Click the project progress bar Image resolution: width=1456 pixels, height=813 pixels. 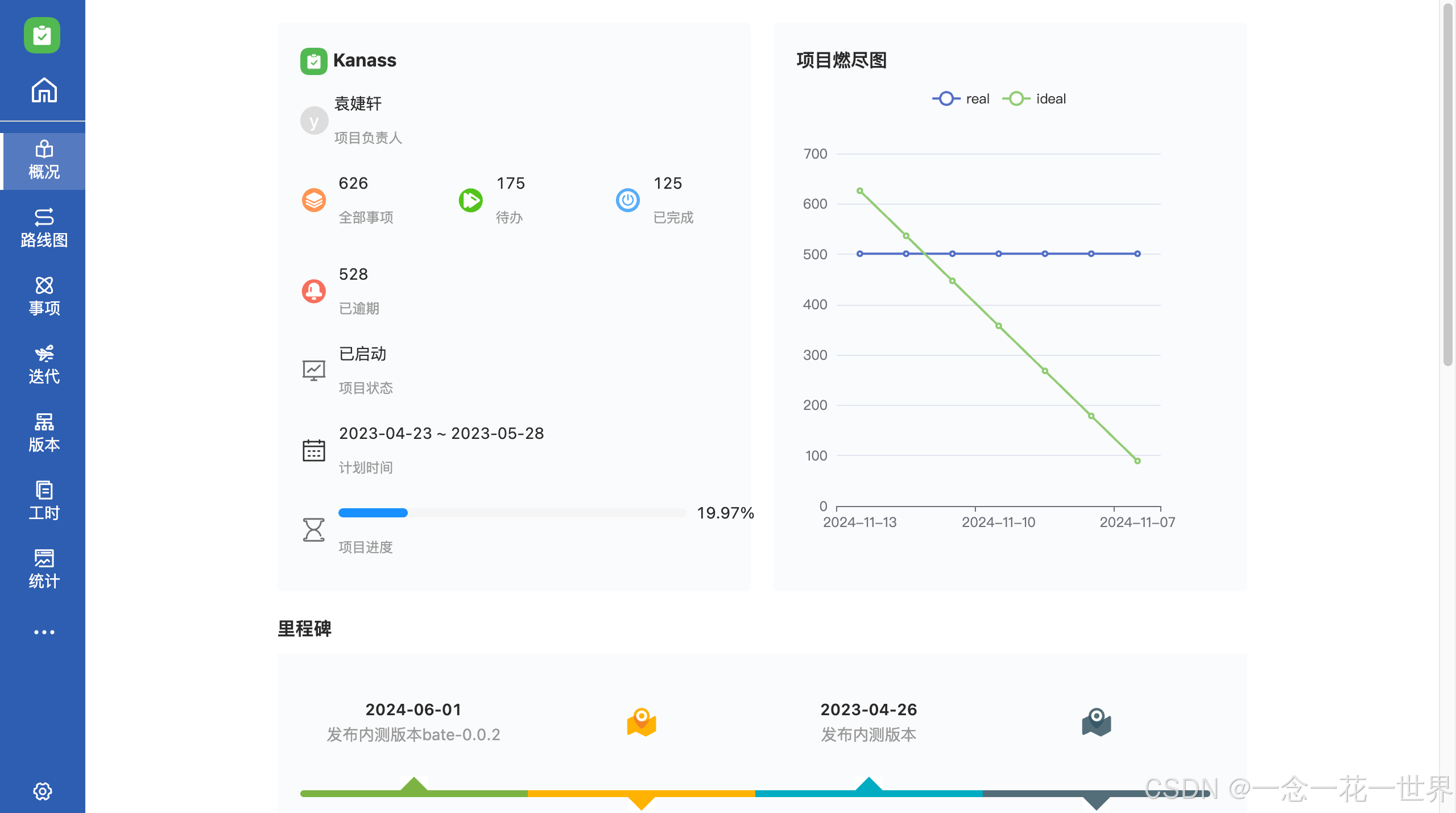coord(512,513)
